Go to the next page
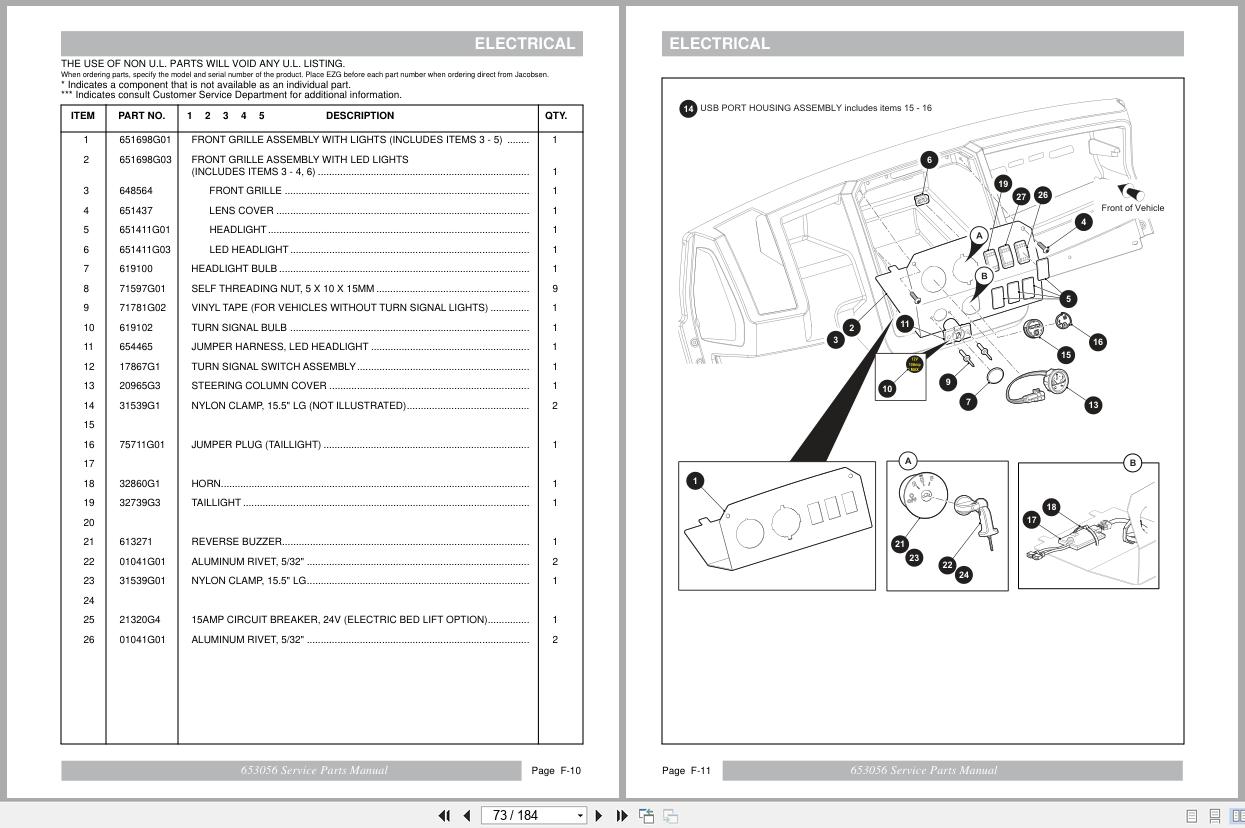Screen dimensions: 1245x828 [x=599, y=816]
